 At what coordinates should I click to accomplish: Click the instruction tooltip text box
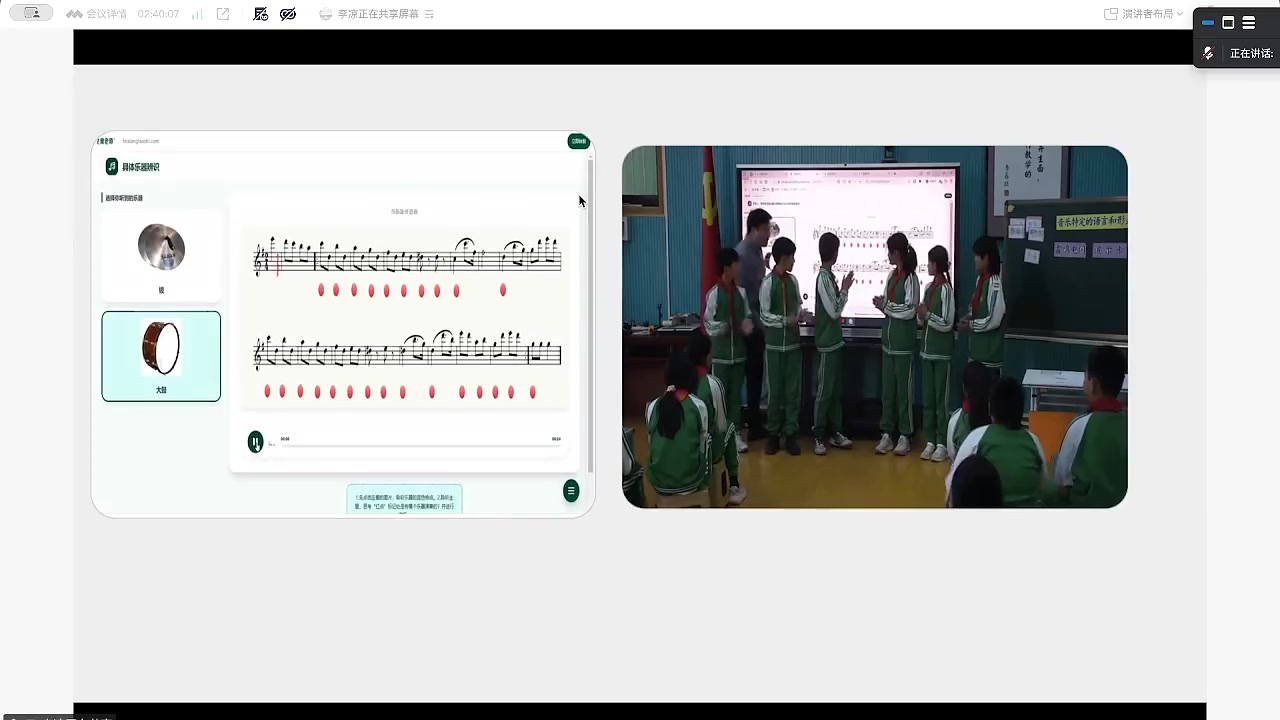[x=405, y=499]
